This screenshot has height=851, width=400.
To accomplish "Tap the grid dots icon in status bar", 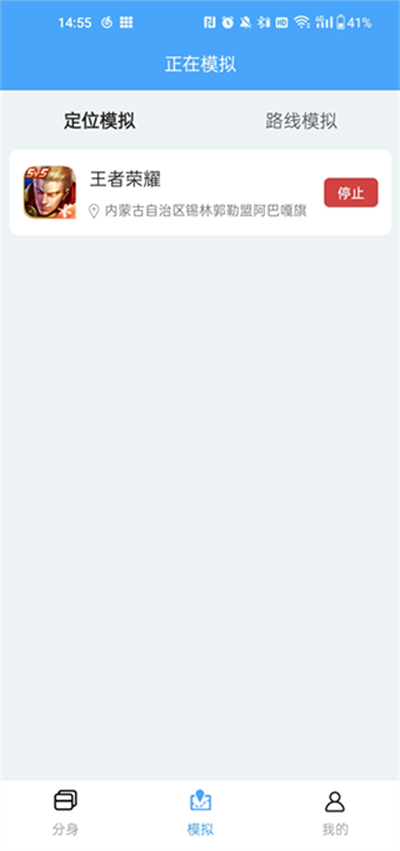I will (x=126, y=22).
